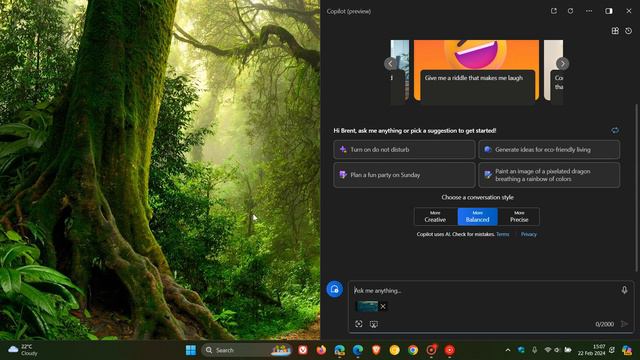Viewport: 640px width, 360px height.
Task: Click the volume speaker tray icon
Action: [x=557, y=350]
